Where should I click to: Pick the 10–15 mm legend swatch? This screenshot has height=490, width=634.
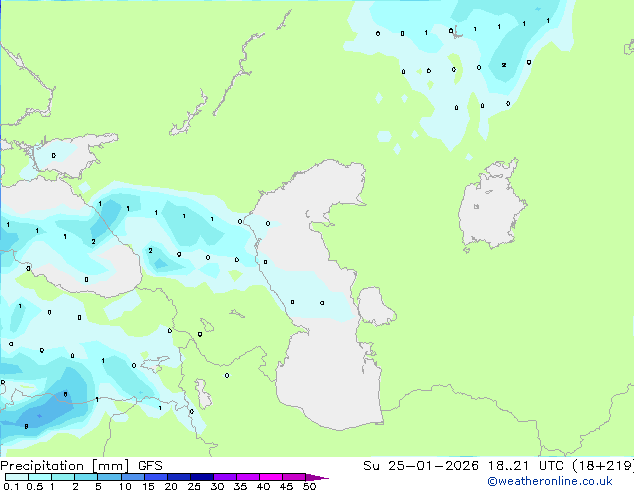coord(133,477)
